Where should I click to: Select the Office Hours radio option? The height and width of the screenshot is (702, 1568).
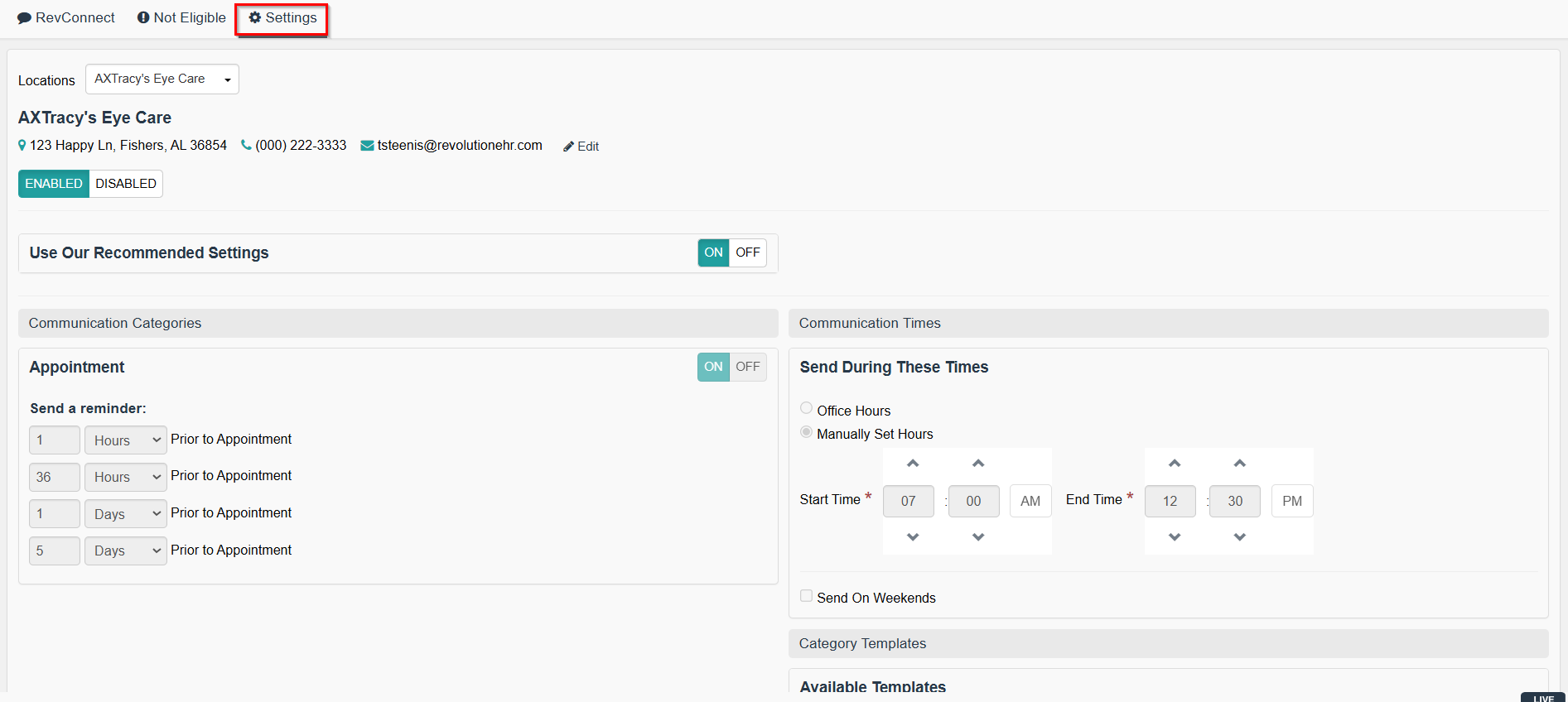pyautogui.click(x=806, y=408)
